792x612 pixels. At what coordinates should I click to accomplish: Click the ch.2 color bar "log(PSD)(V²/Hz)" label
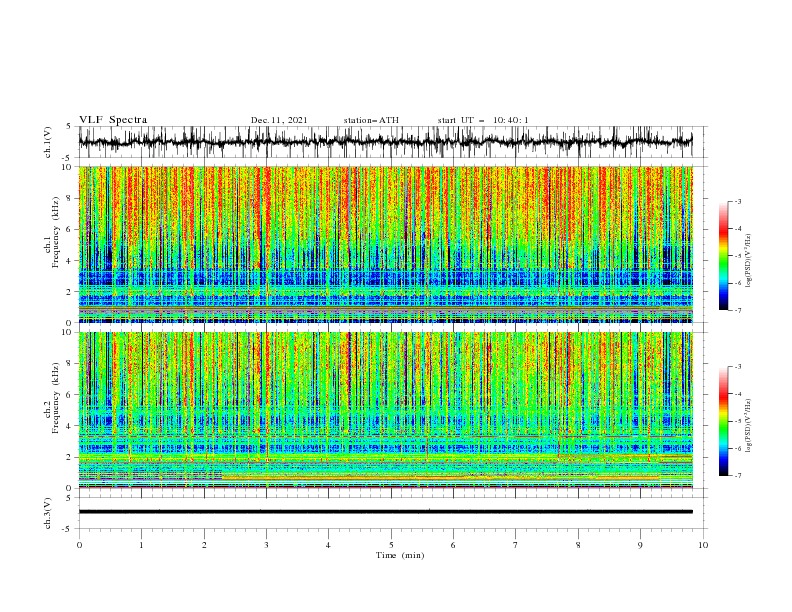(x=748, y=426)
